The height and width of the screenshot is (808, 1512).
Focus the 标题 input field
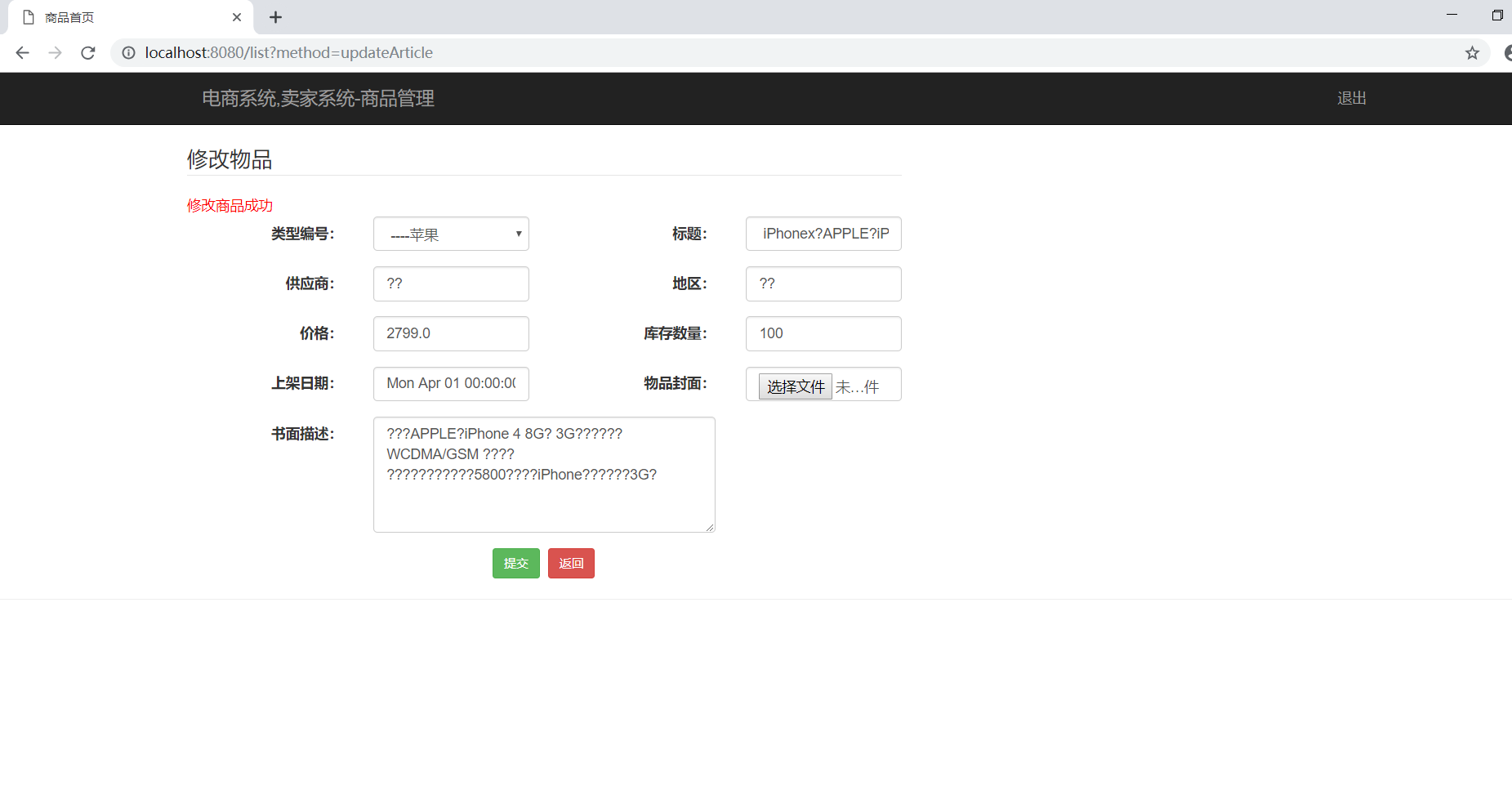(823, 234)
